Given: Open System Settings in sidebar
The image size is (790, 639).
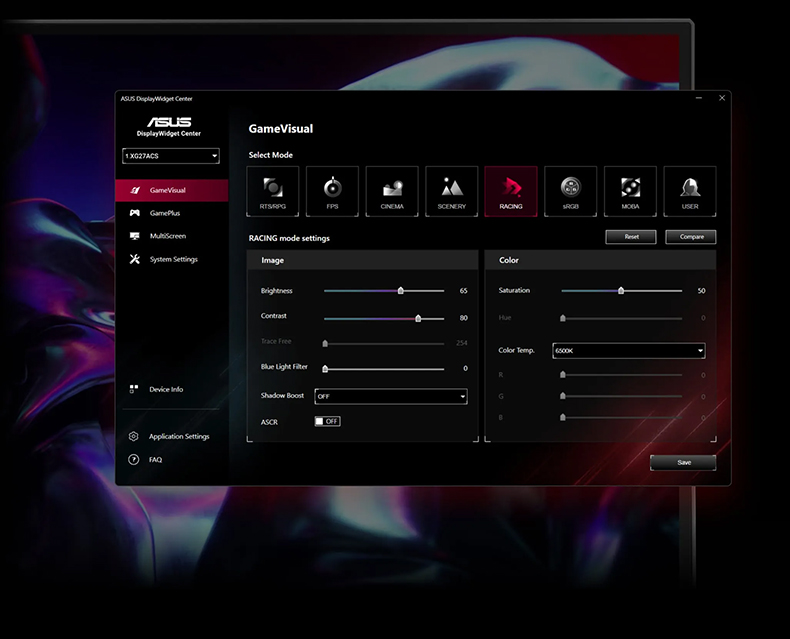Looking at the screenshot, I should click(173, 259).
